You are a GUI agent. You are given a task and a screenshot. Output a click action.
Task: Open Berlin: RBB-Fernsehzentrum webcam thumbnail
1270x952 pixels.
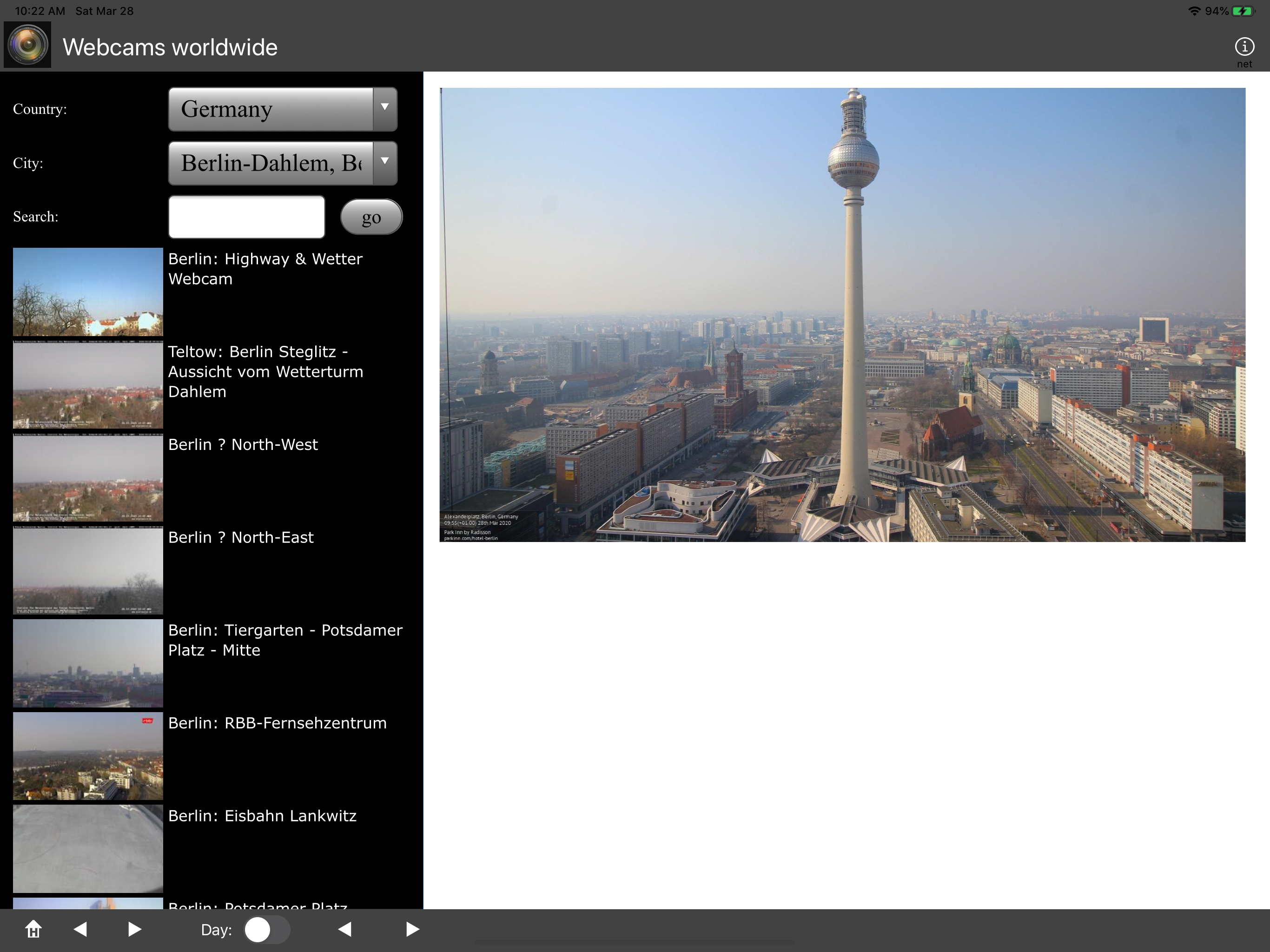click(88, 756)
